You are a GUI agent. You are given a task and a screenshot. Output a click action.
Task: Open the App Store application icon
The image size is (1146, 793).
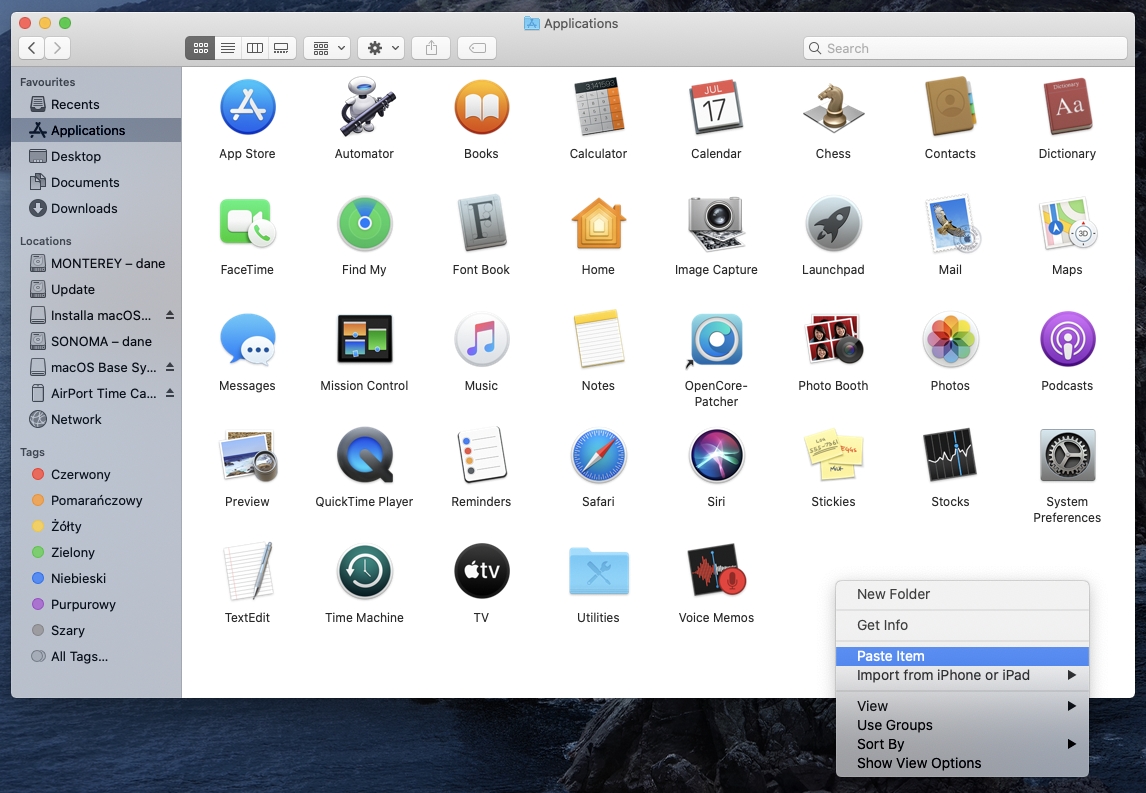click(248, 107)
